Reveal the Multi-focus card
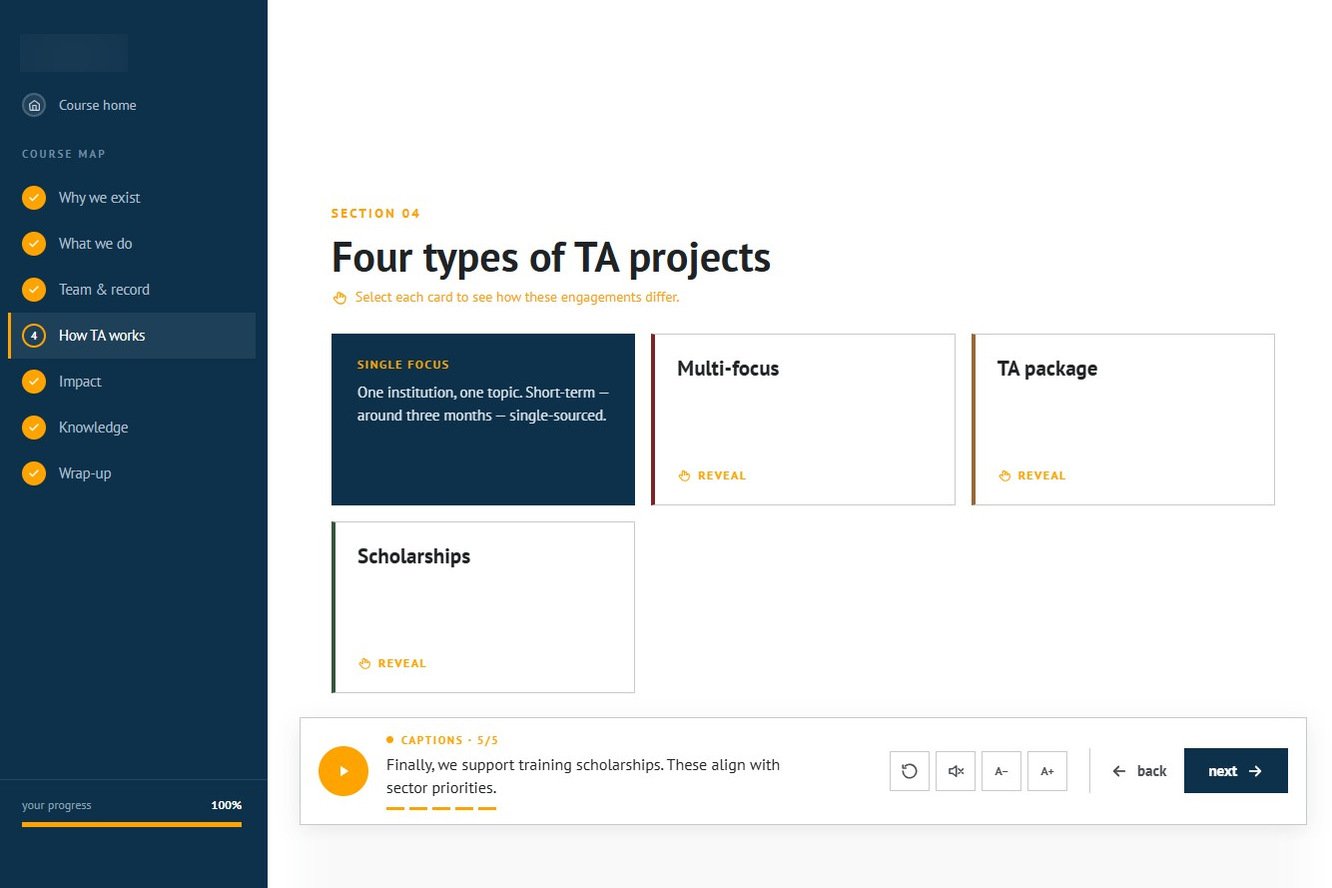Screen dimensions: 1332x888 pyautogui.click(x=803, y=419)
